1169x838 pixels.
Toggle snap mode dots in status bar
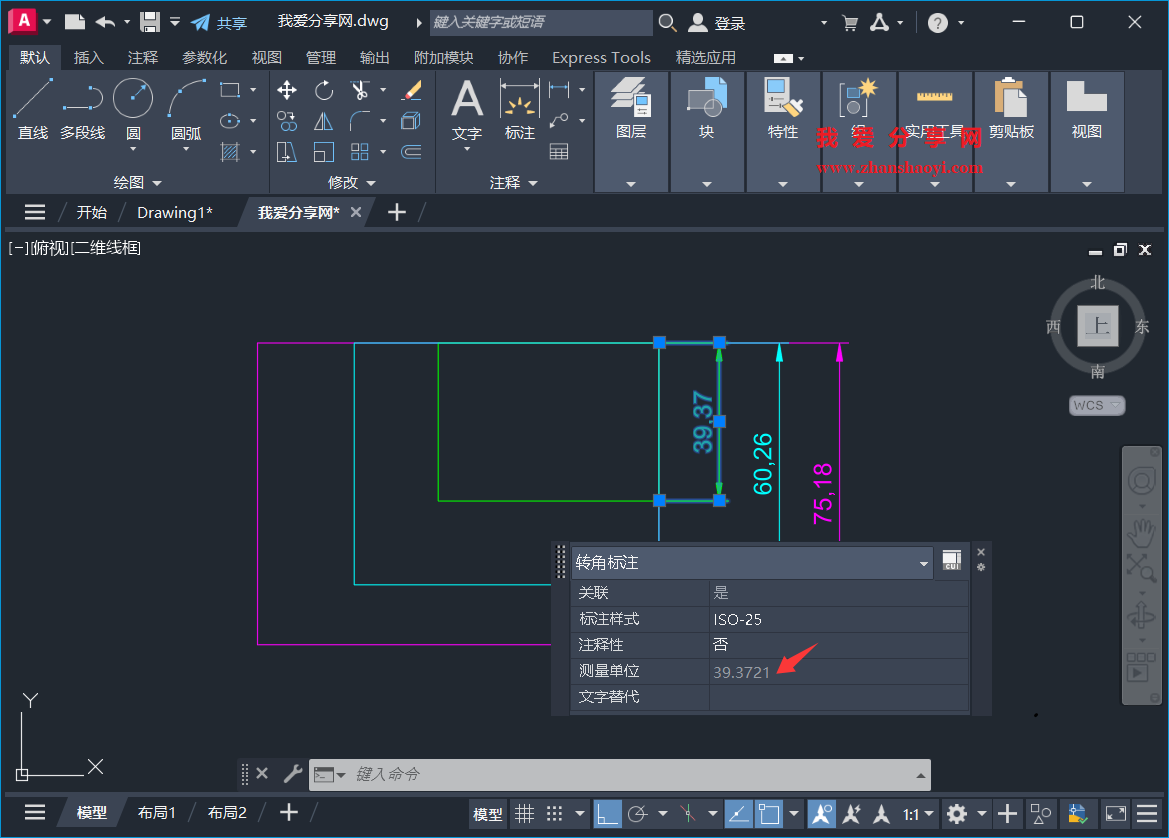555,814
